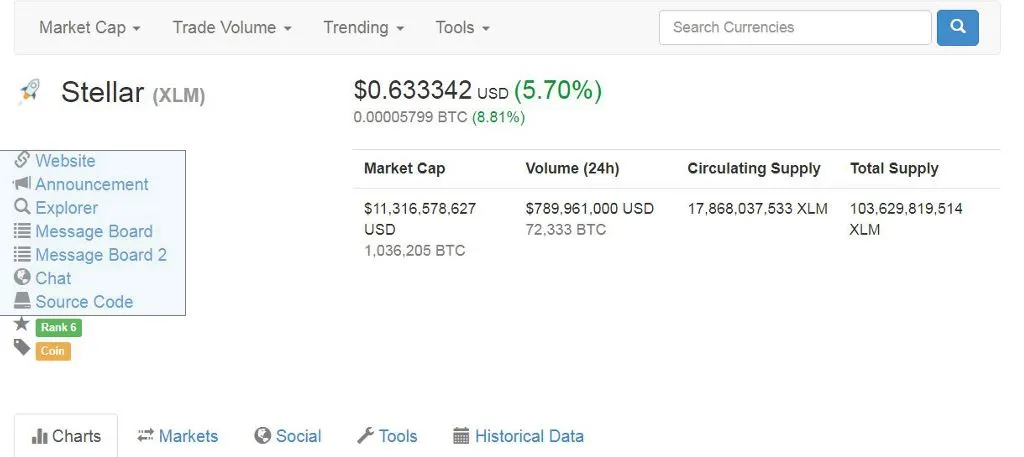The image size is (1024, 457).
Task: Click the Coin orange tag badge
Action: (x=53, y=351)
